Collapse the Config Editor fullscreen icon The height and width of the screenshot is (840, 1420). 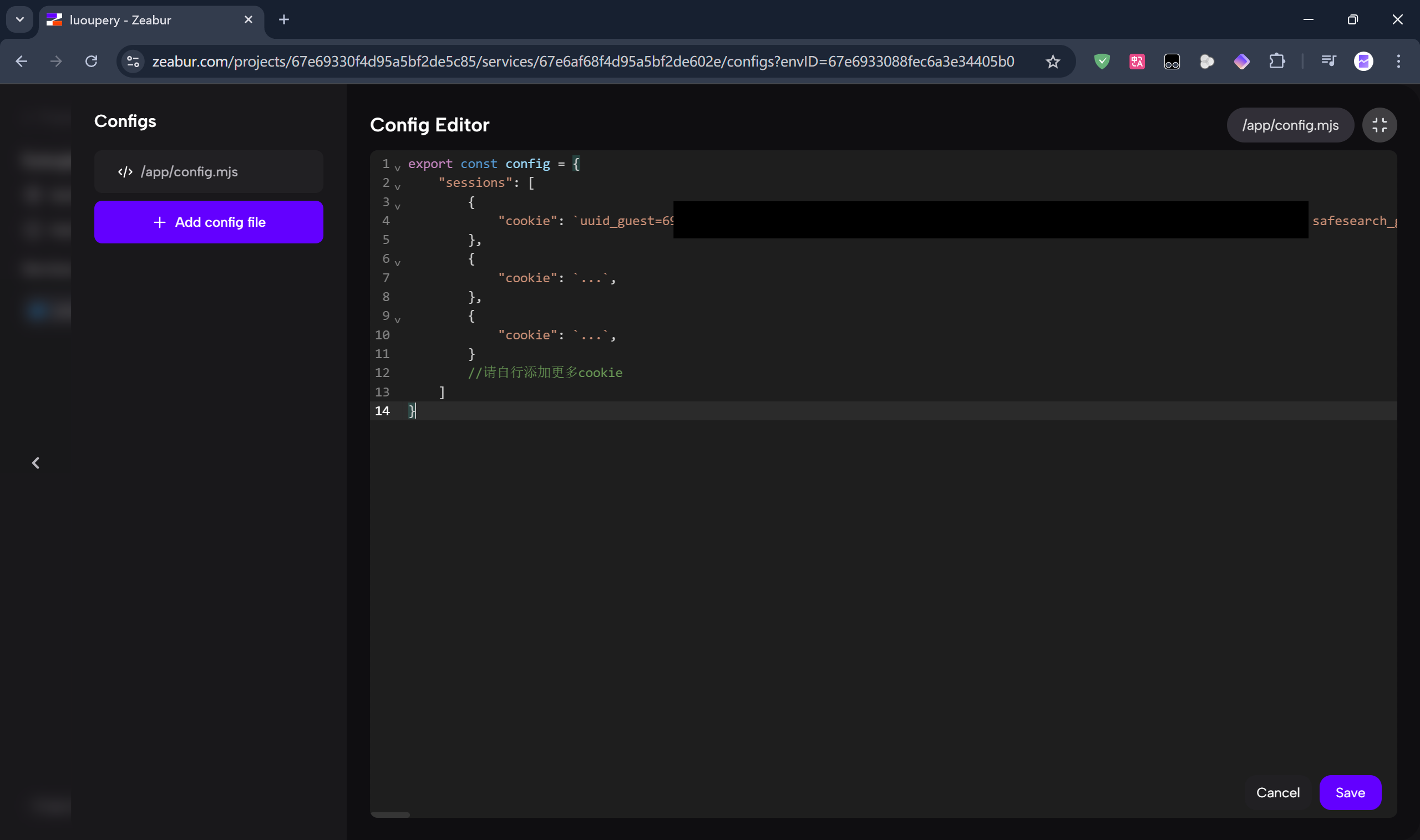tap(1380, 125)
